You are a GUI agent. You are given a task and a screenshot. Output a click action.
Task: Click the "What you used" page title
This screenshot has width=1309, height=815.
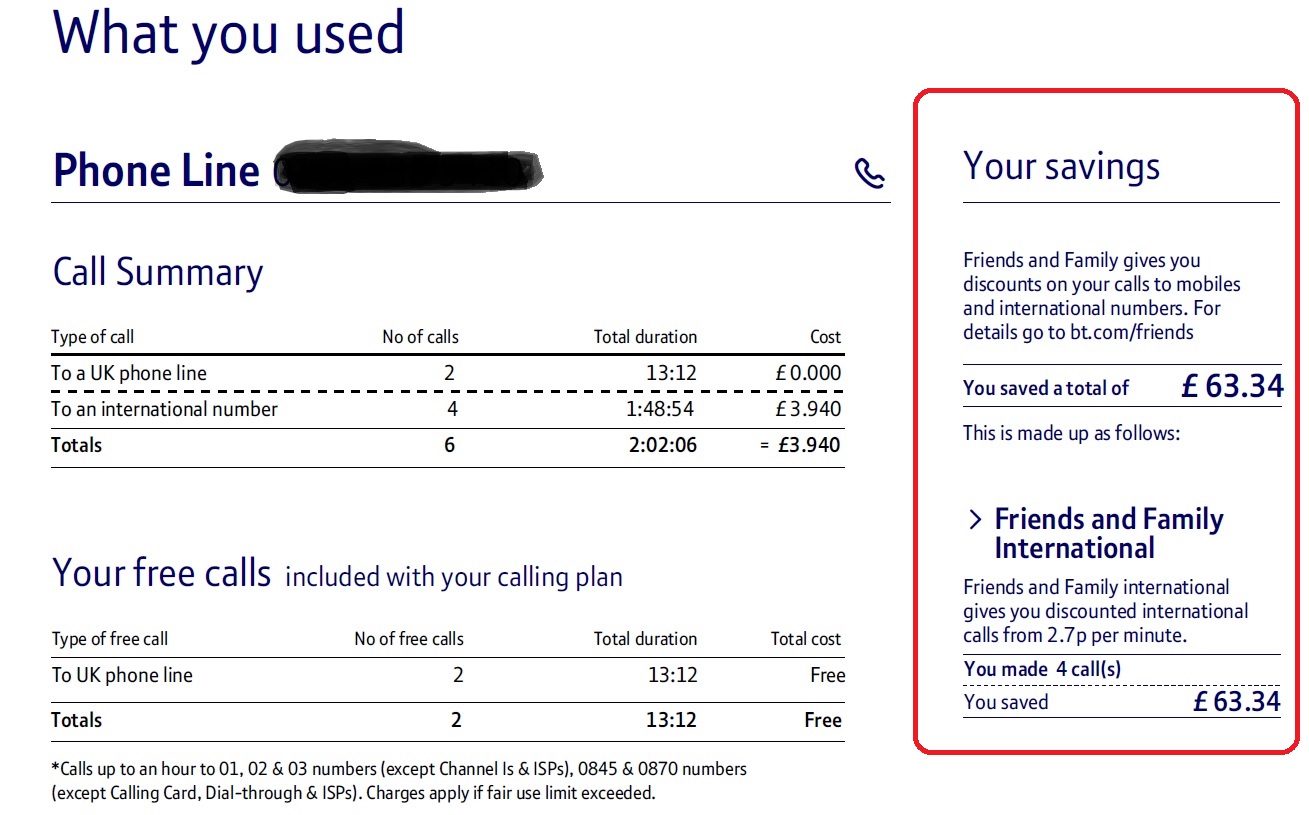coord(229,34)
